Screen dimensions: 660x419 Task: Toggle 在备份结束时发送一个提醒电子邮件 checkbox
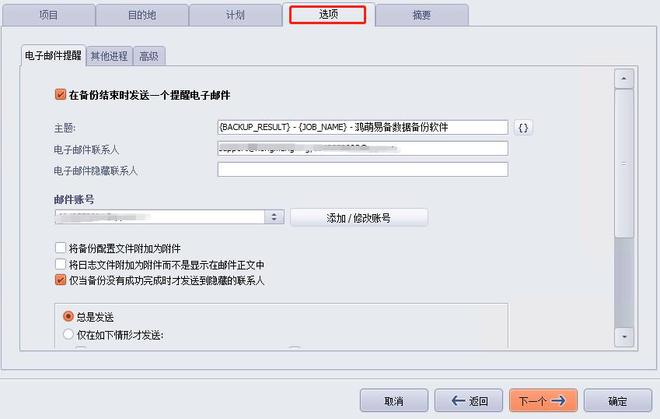61,94
